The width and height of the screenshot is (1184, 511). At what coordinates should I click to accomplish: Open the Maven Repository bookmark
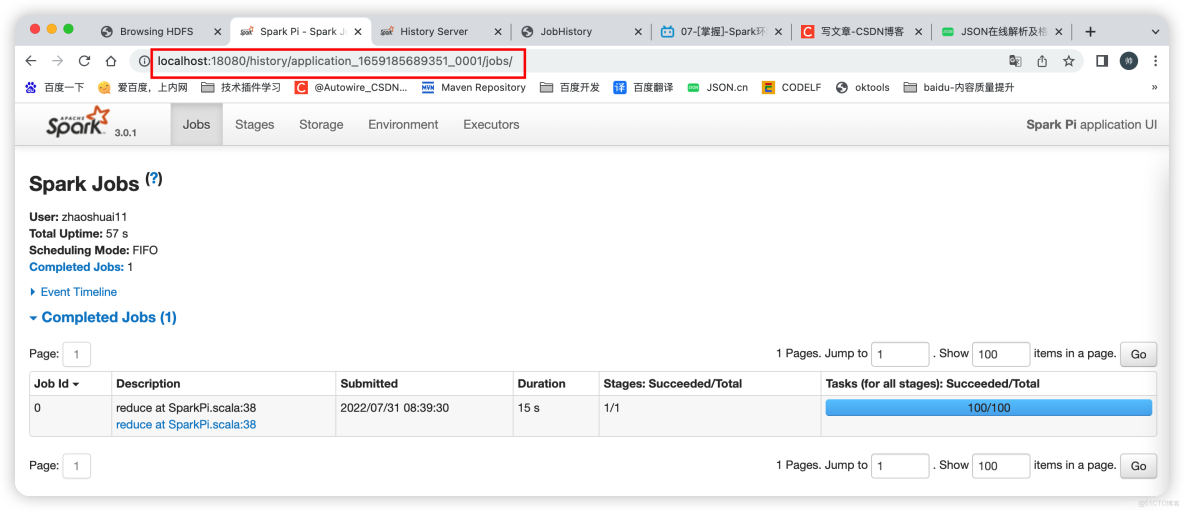[473, 88]
